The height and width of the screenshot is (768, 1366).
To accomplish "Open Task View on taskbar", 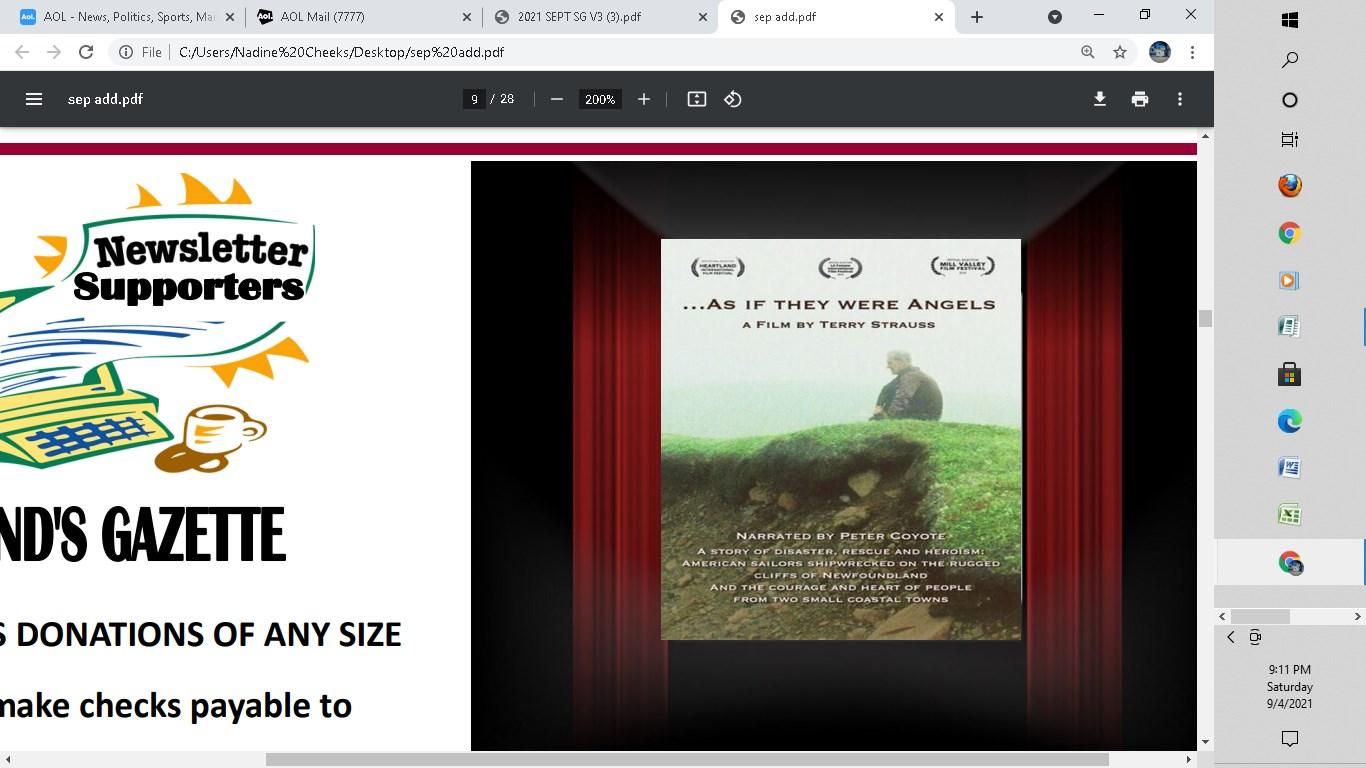I will (1290, 140).
